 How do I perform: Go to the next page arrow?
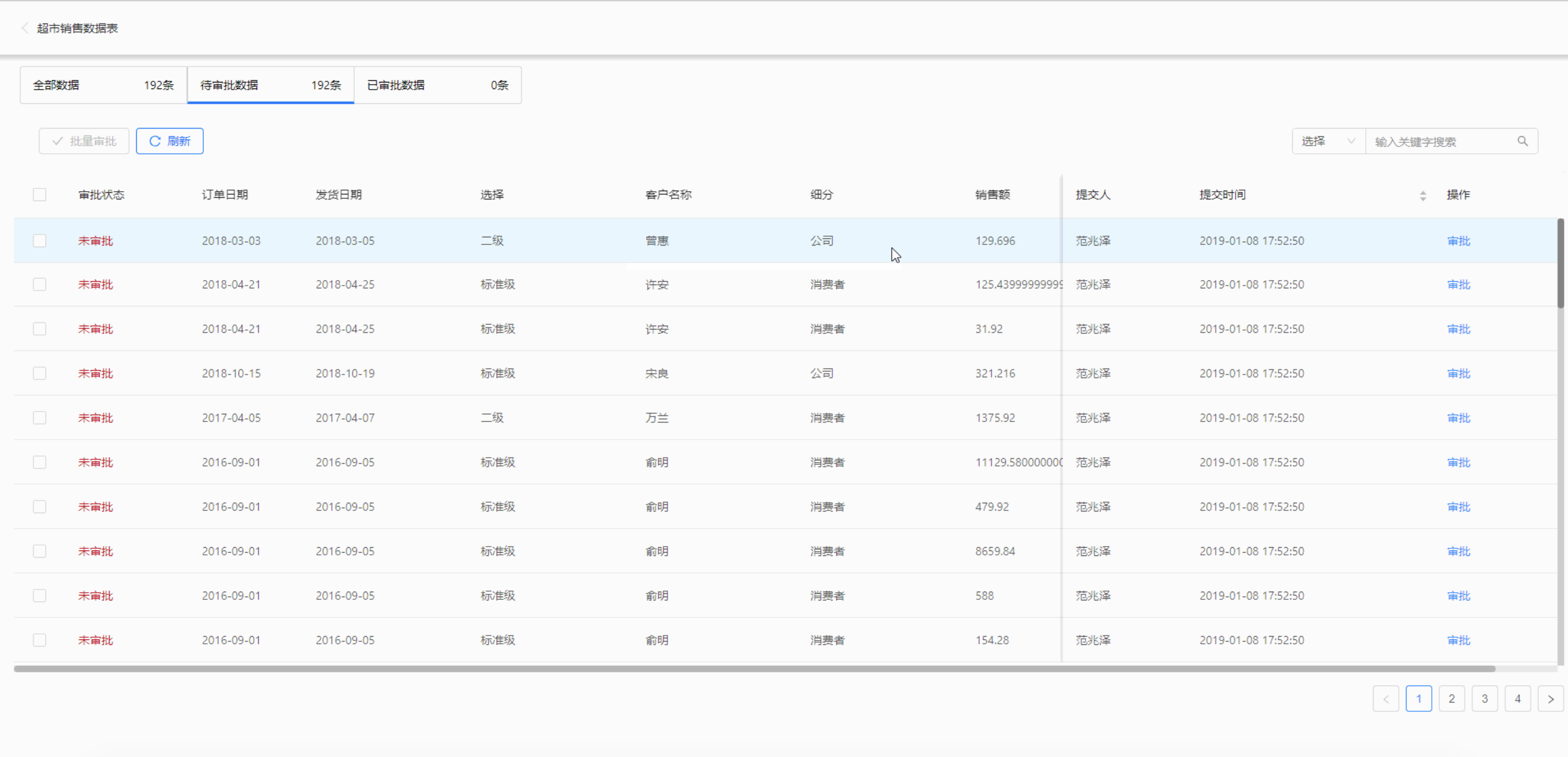pos(1550,699)
